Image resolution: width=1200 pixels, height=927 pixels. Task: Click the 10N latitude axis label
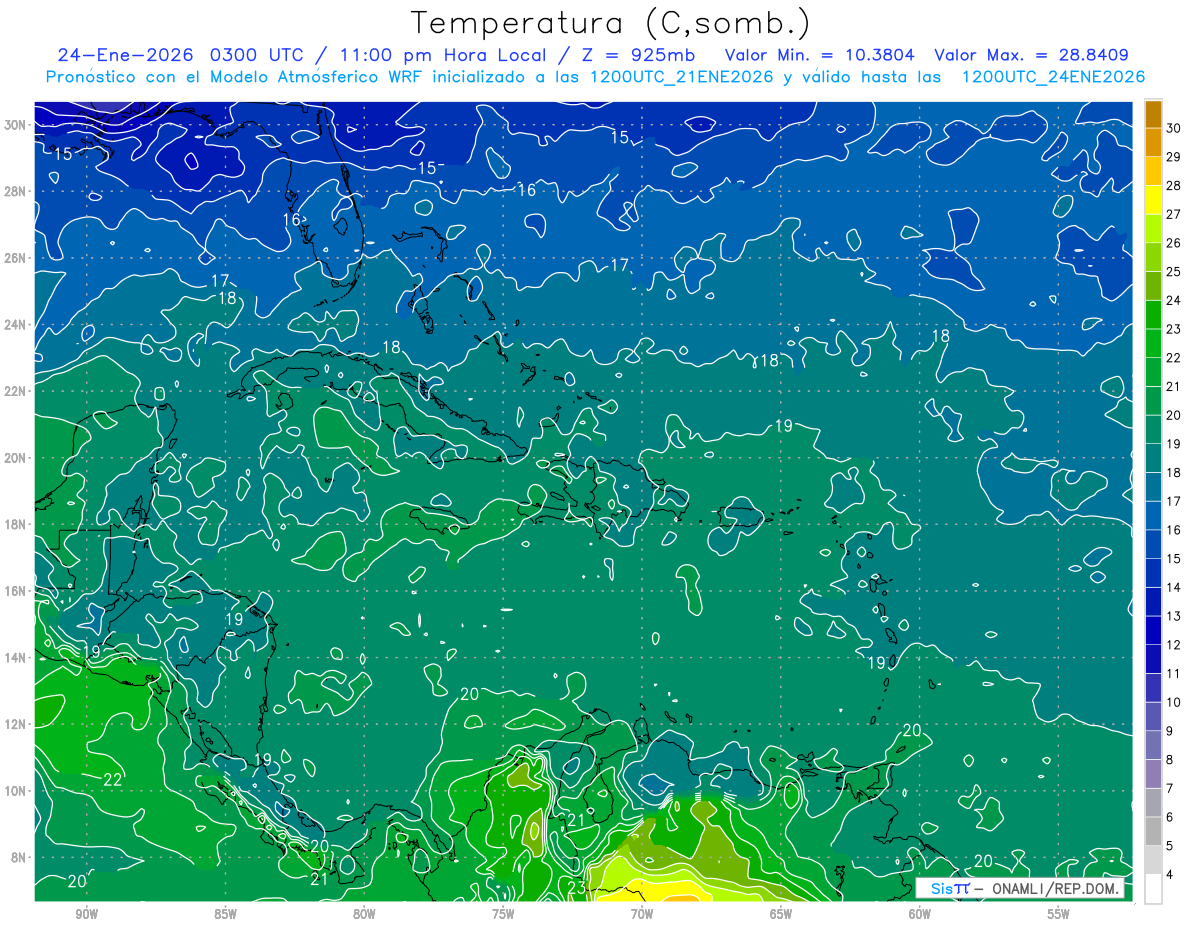(x=16, y=790)
